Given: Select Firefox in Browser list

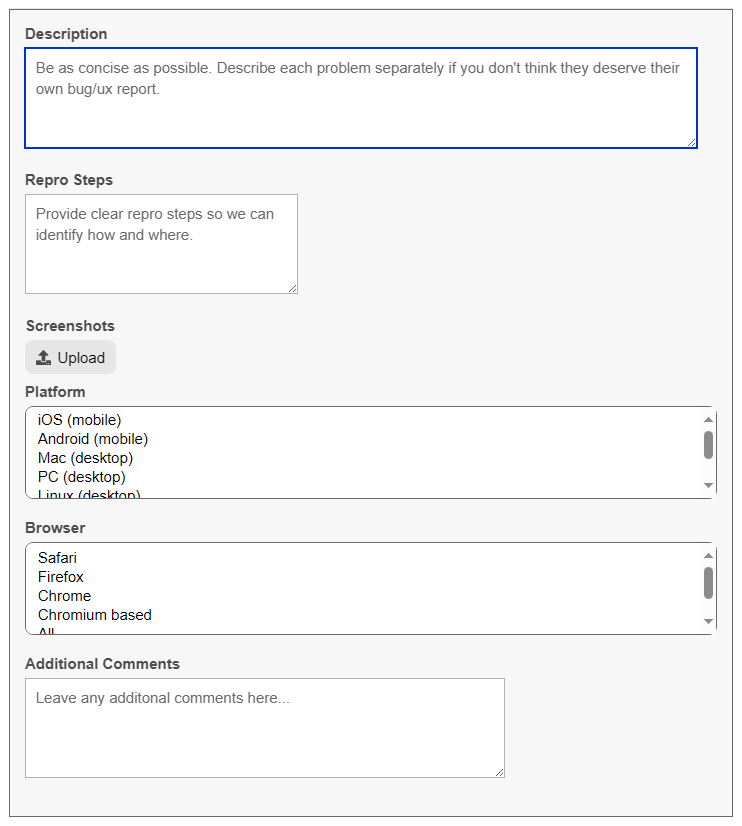Looking at the screenshot, I should (x=61, y=577).
